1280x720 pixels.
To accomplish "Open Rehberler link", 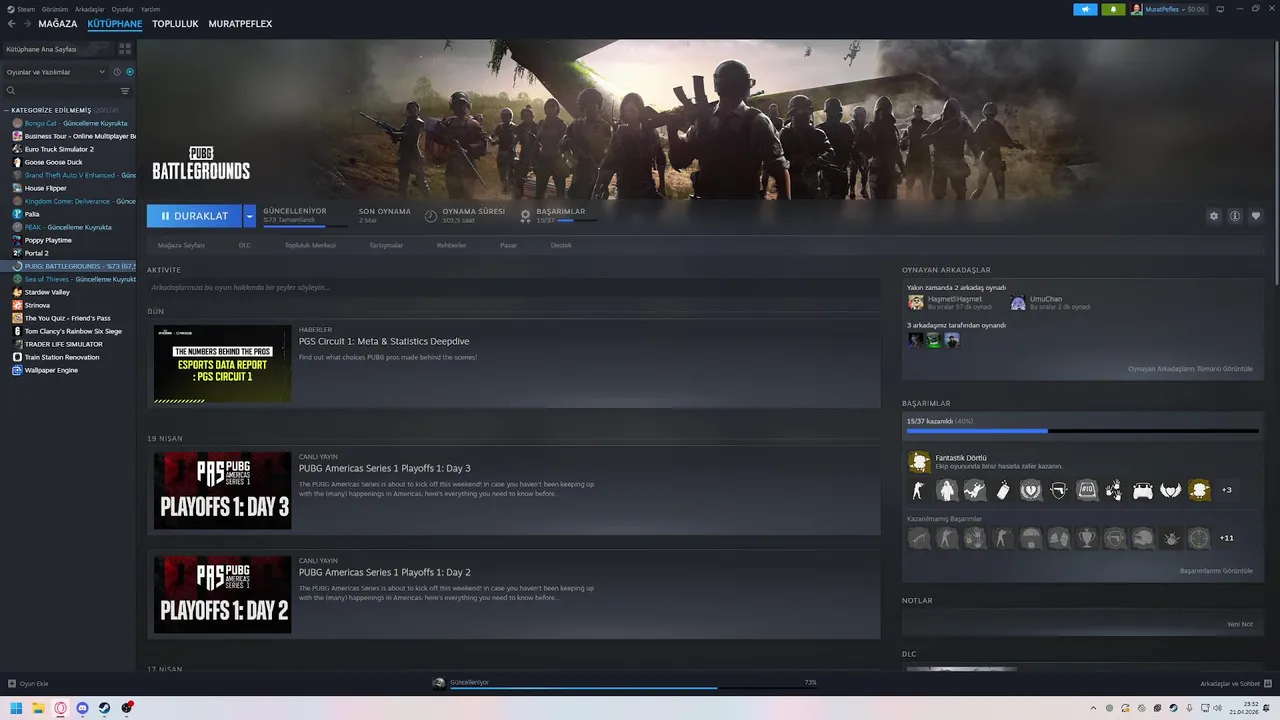I will click(x=451, y=245).
